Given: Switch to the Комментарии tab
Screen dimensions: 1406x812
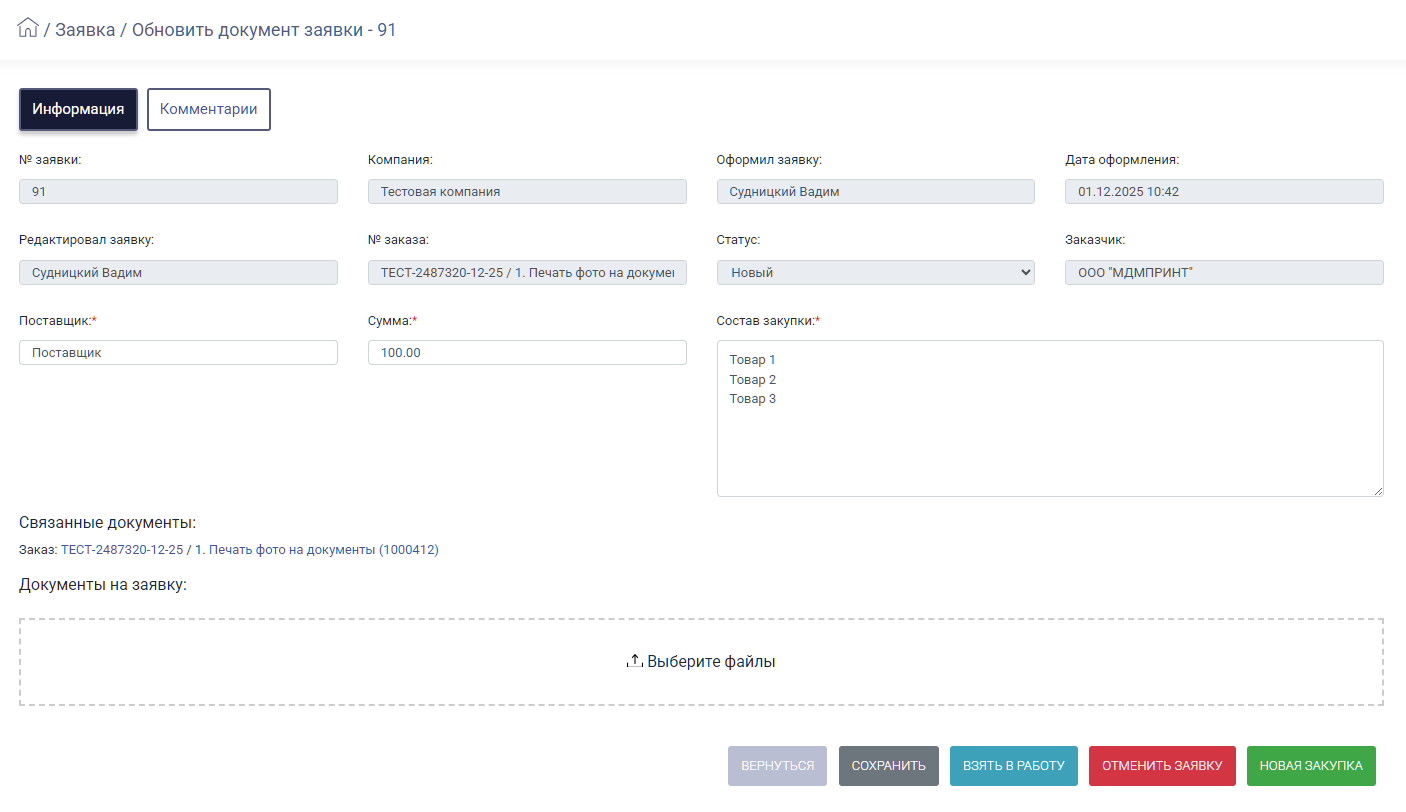Looking at the screenshot, I should [208, 110].
